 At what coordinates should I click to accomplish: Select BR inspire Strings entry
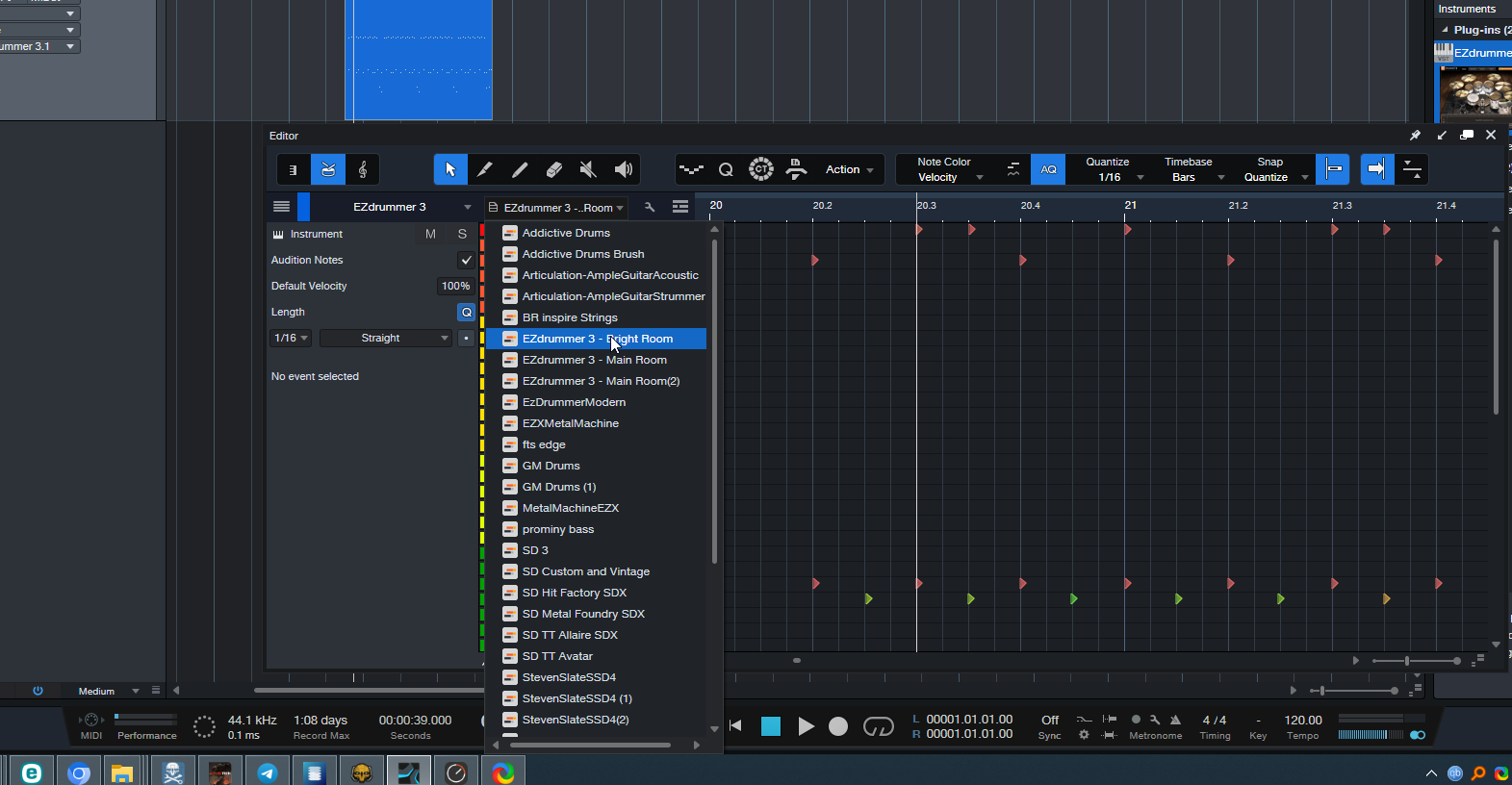point(570,317)
